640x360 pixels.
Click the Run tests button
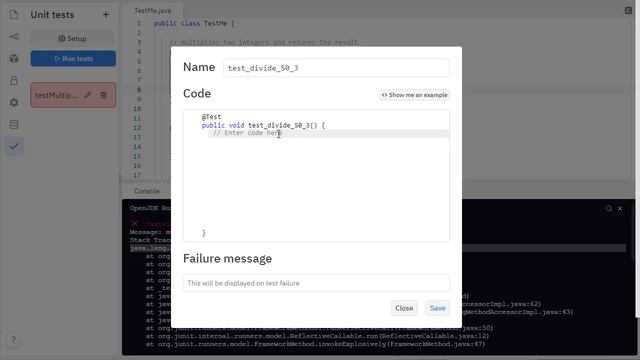(73, 58)
